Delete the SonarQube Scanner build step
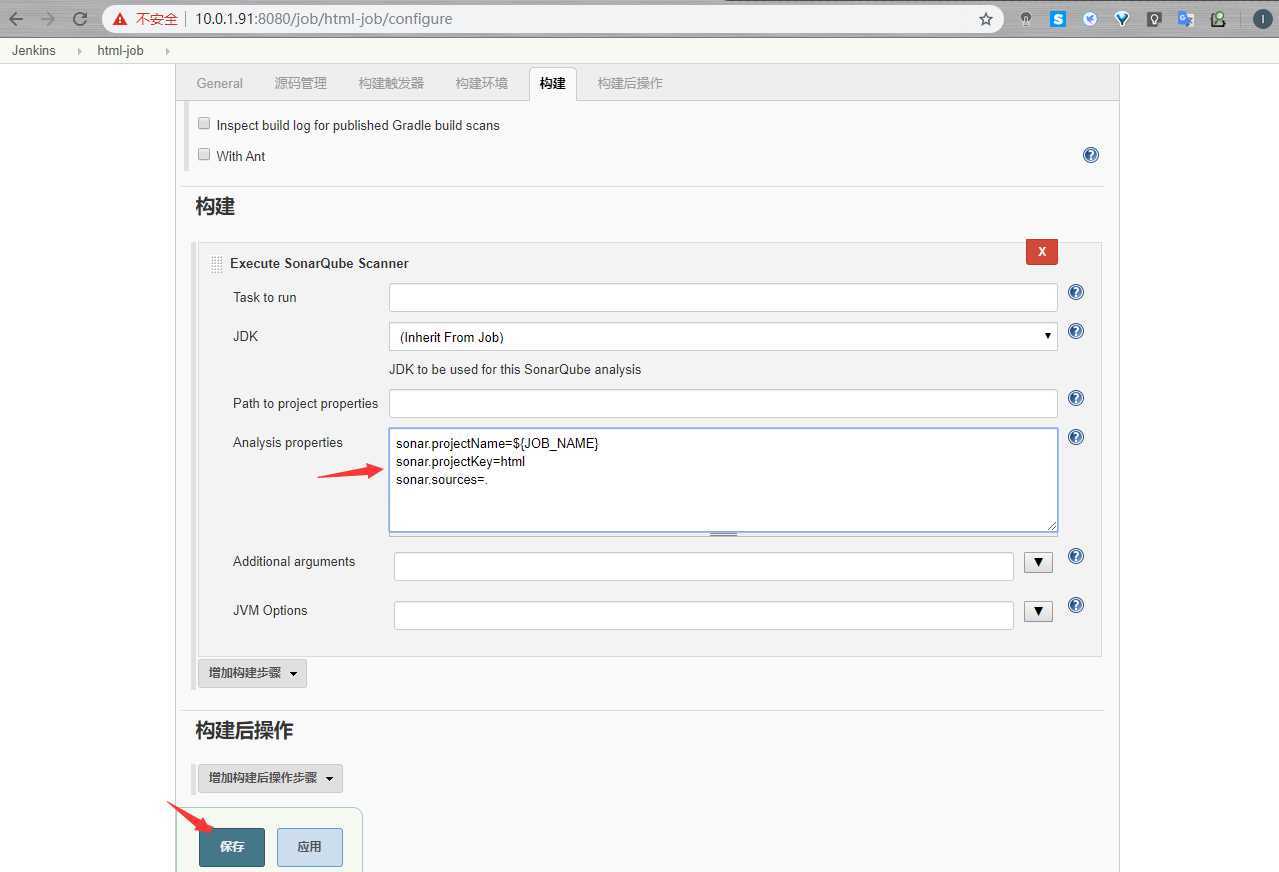The height and width of the screenshot is (872, 1279). click(x=1041, y=251)
